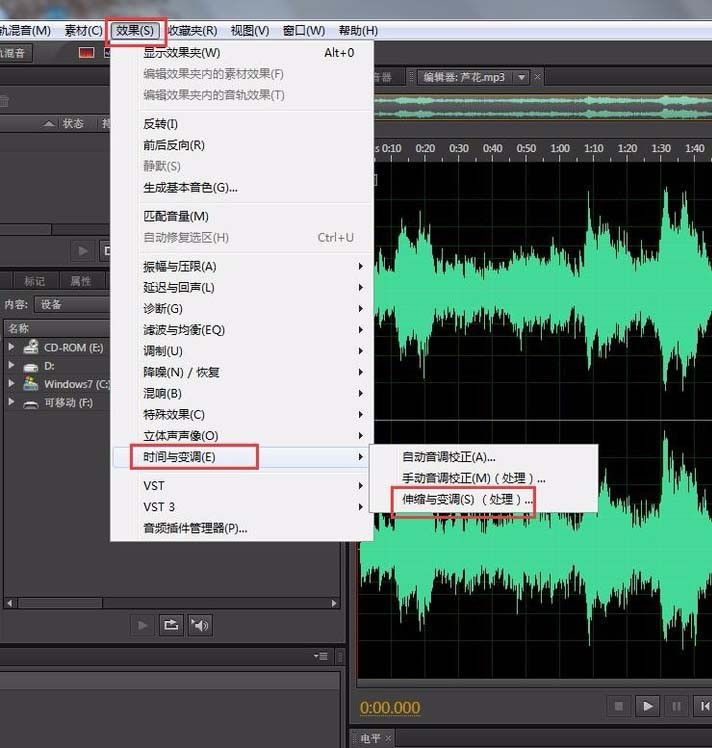Image resolution: width=712 pixels, height=748 pixels.
Task: Open the 内容 设备 dropdown
Action: 72,304
